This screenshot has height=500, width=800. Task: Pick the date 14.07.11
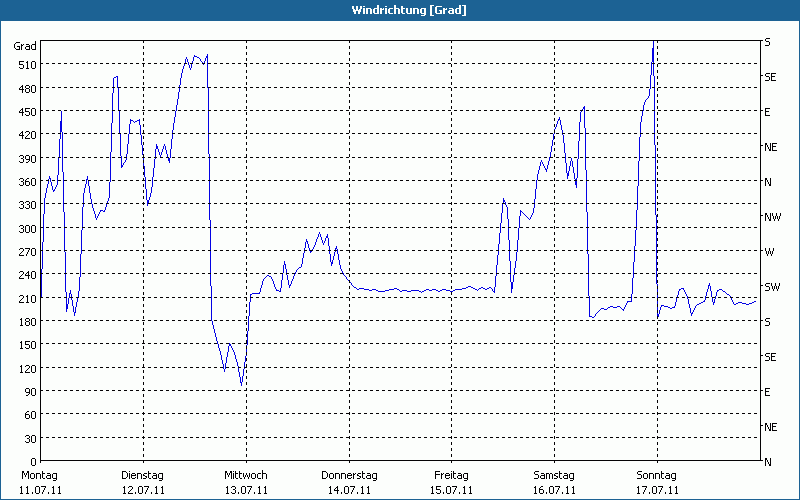[x=349, y=490]
